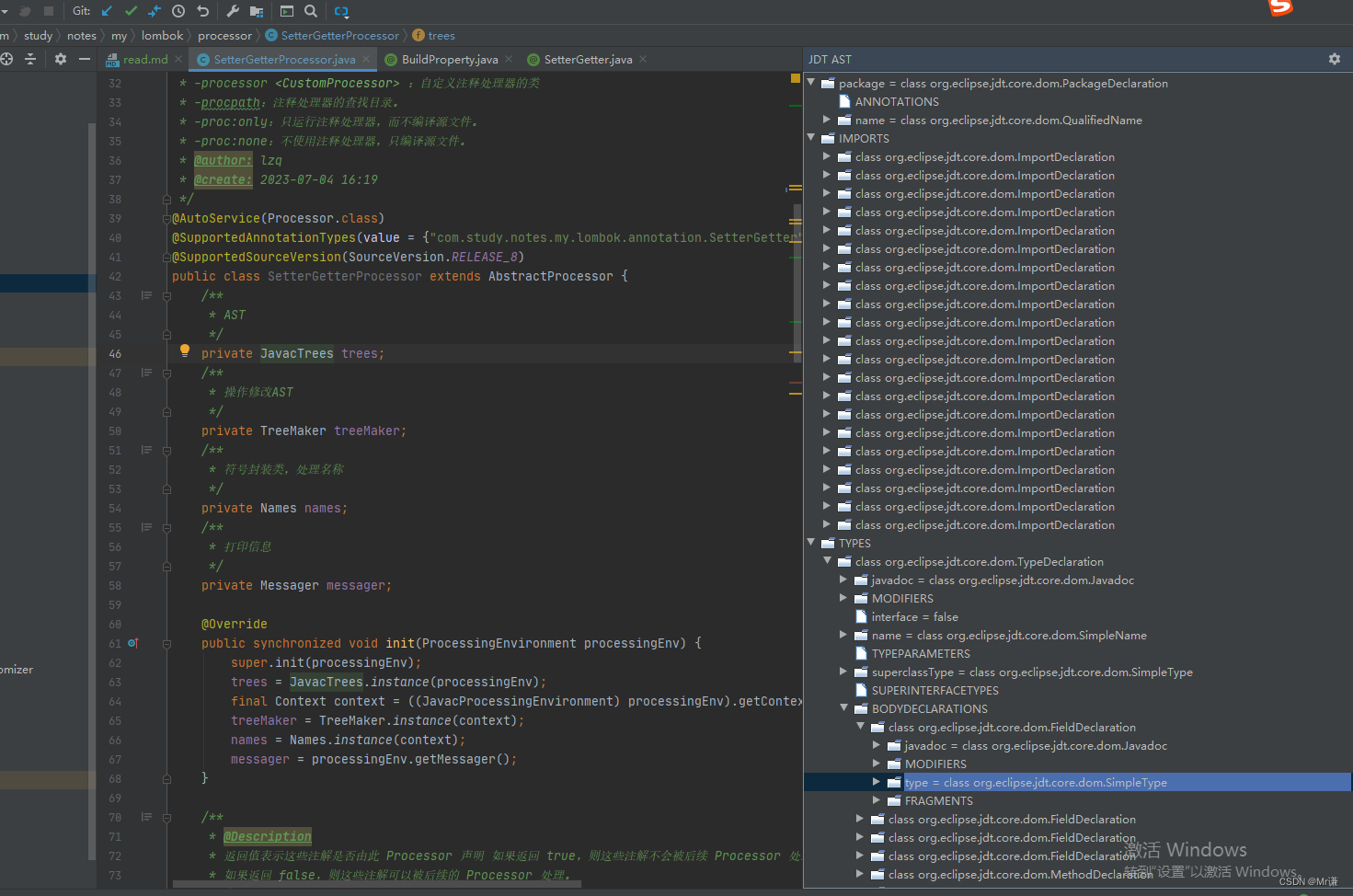1353x896 pixels.
Task: Toggle rendered doc view at line 70
Action: point(146,817)
